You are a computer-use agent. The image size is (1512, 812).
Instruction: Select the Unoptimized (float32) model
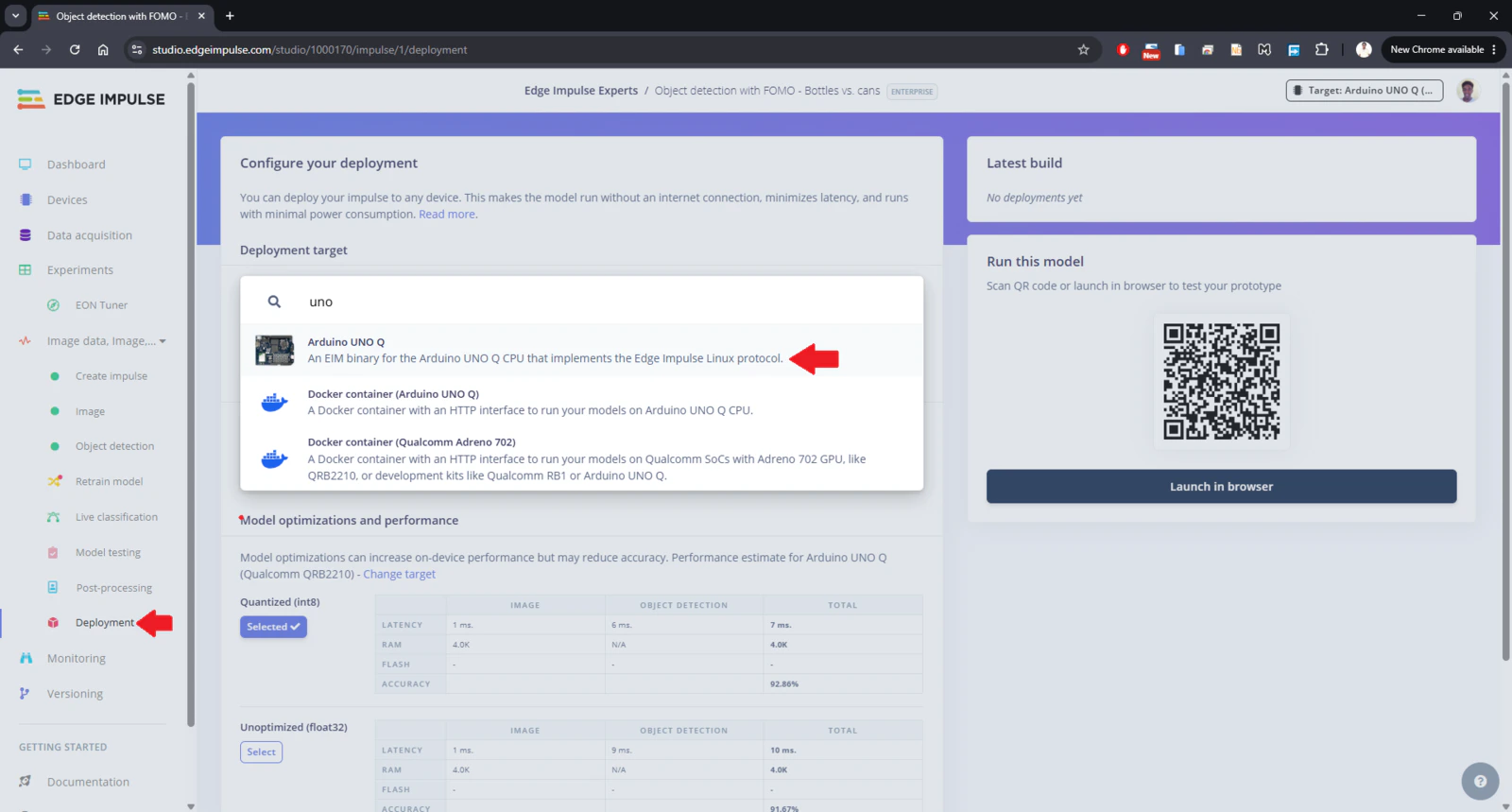[261, 752]
